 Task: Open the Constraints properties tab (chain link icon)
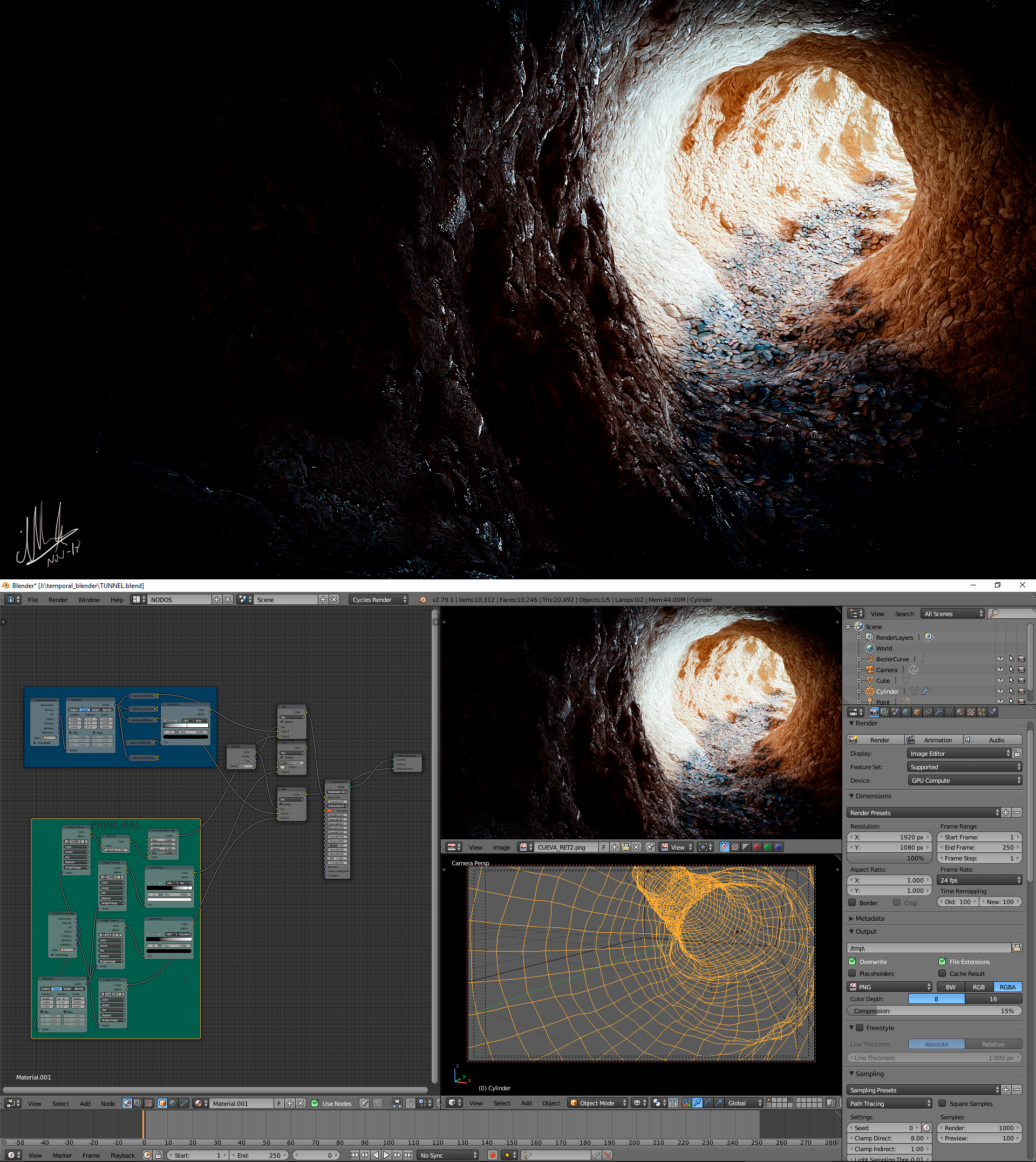click(x=928, y=712)
